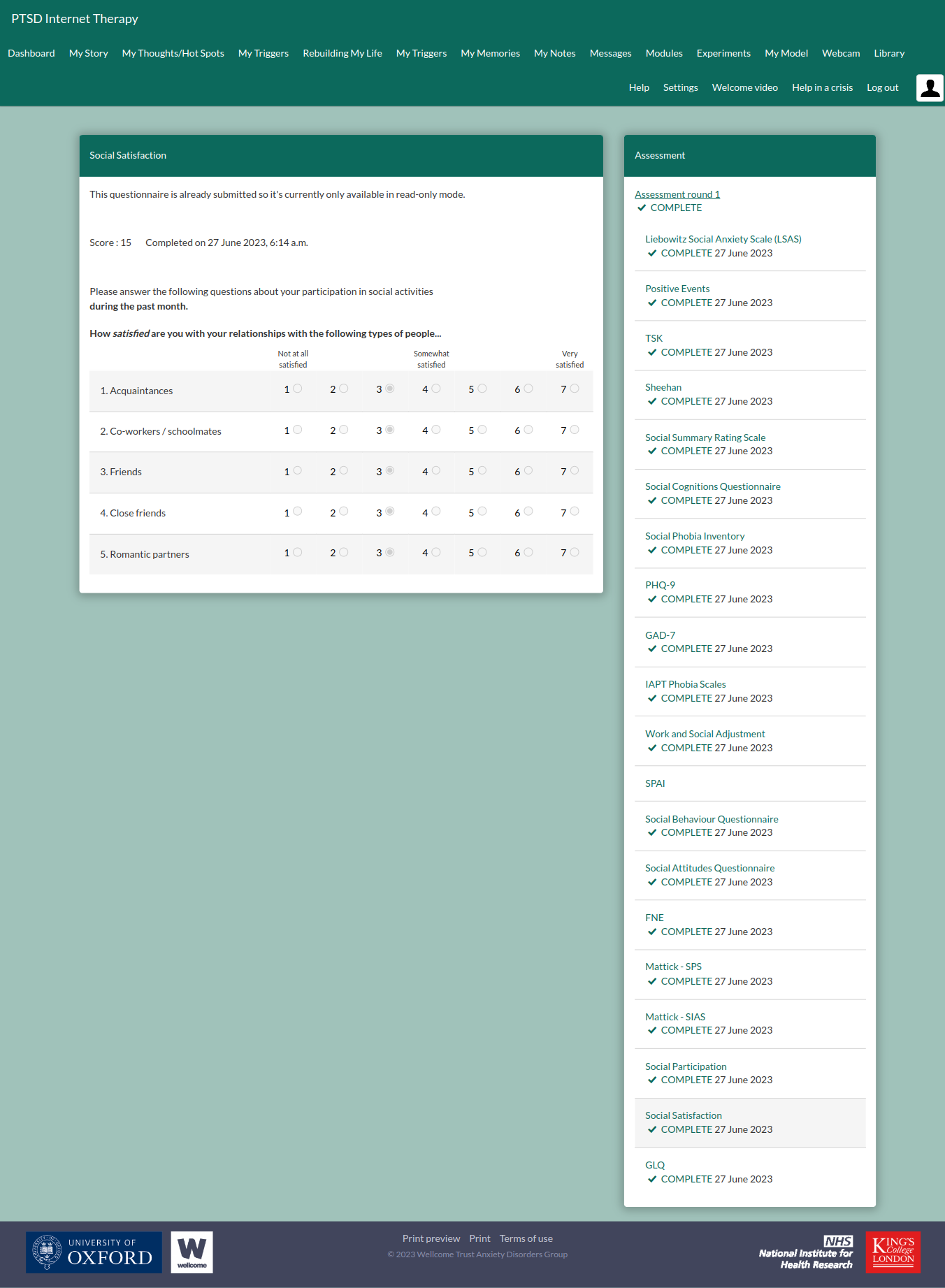Open the SPAI questionnaire
The height and width of the screenshot is (1288, 945).
click(655, 783)
